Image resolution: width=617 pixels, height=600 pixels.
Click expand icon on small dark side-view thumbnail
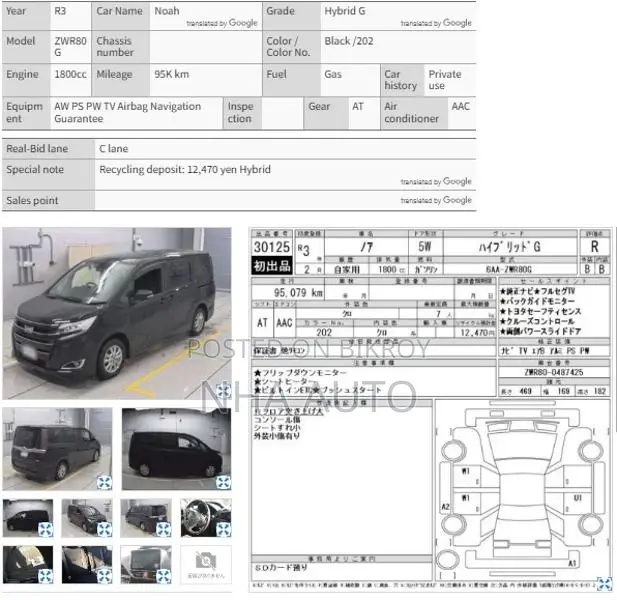coord(46,530)
